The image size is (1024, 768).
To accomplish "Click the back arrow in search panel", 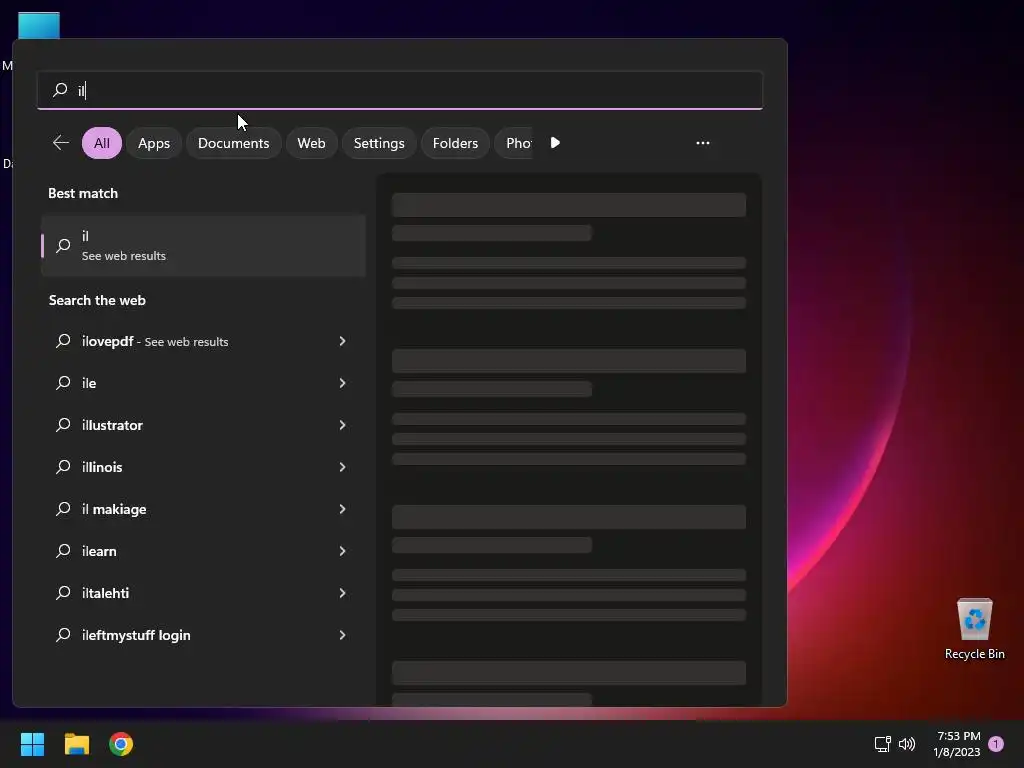I will coord(61,142).
